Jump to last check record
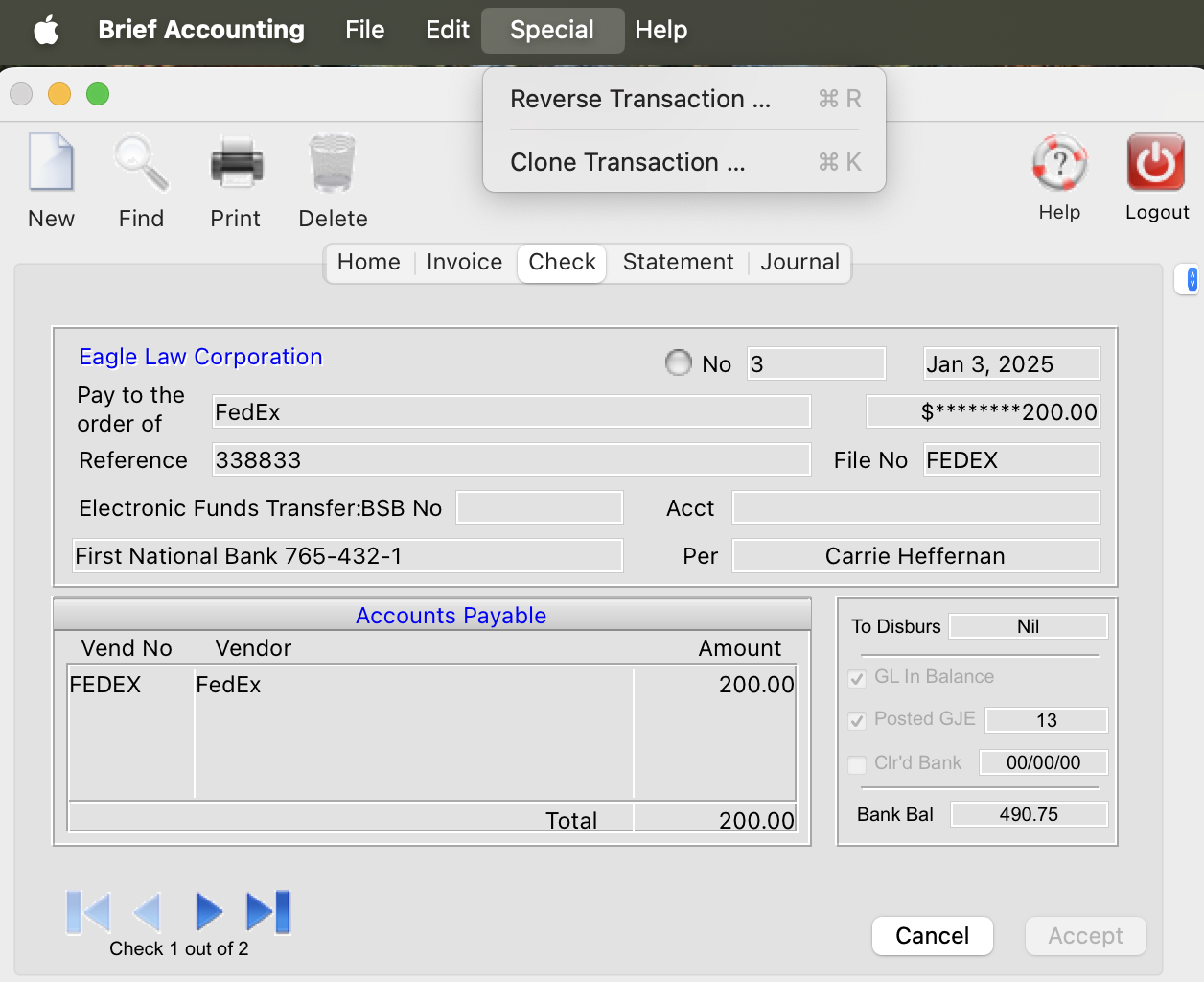 tap(268, 912)
